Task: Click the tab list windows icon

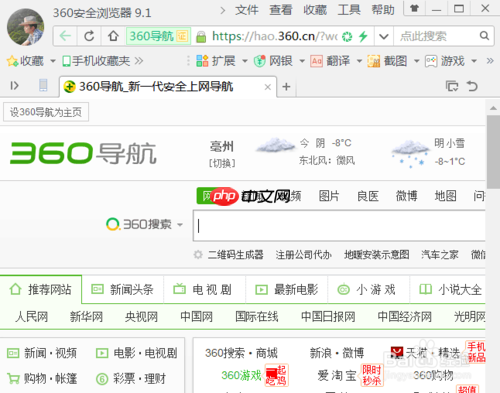Action: (452, 86)
